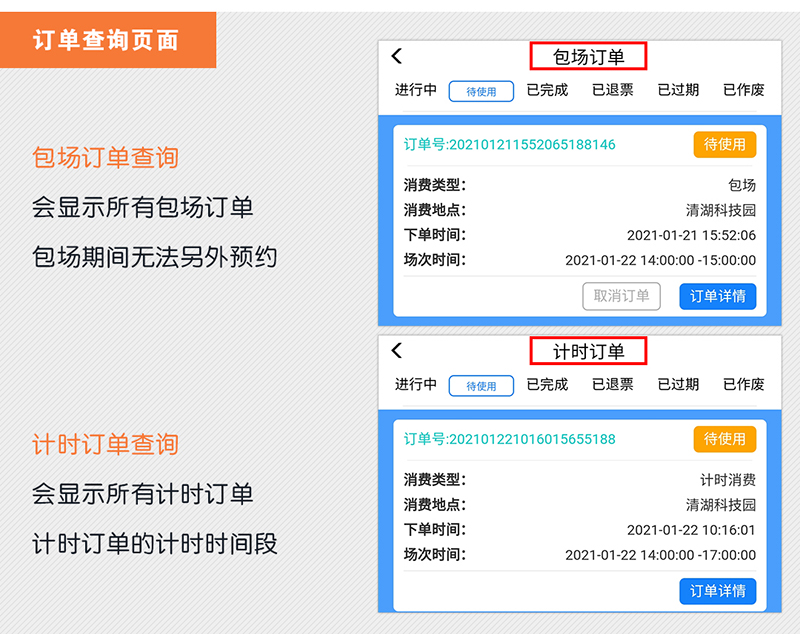Open 进行中 tab in 计时订单 panel

416,384
